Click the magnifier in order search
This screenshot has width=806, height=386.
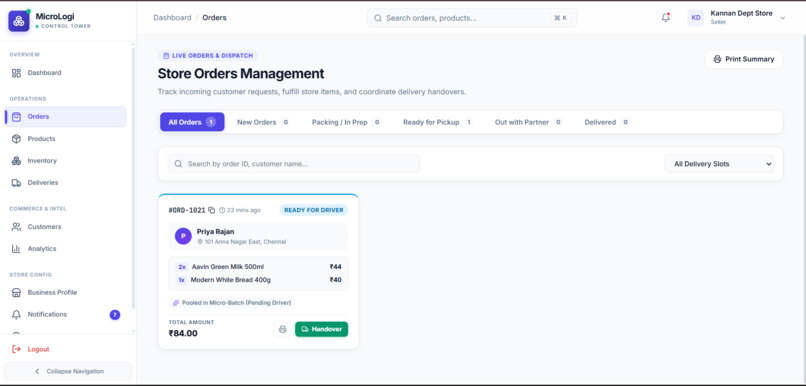pyautogui.click(x=178, y=164)
